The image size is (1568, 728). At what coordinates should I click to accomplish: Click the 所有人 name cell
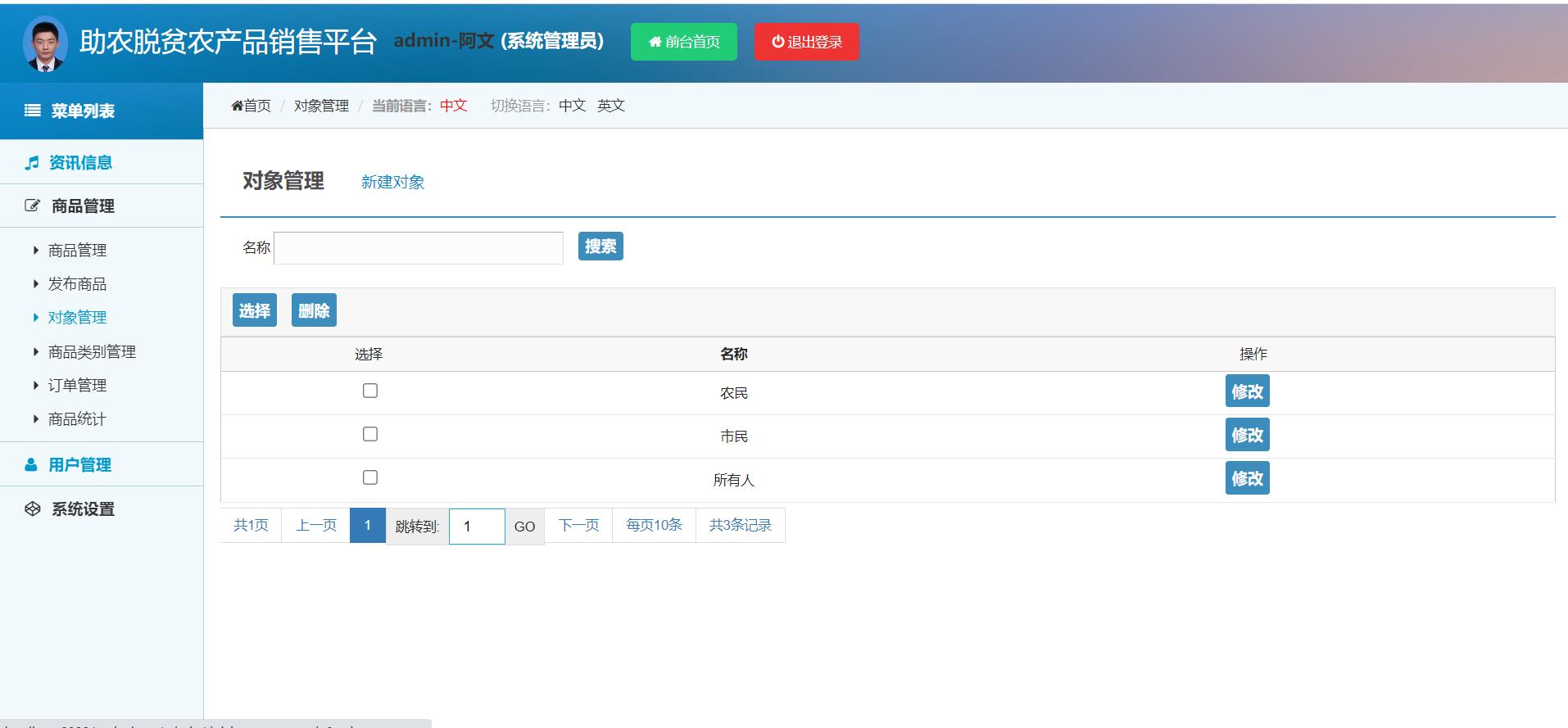tap(734, 480)
